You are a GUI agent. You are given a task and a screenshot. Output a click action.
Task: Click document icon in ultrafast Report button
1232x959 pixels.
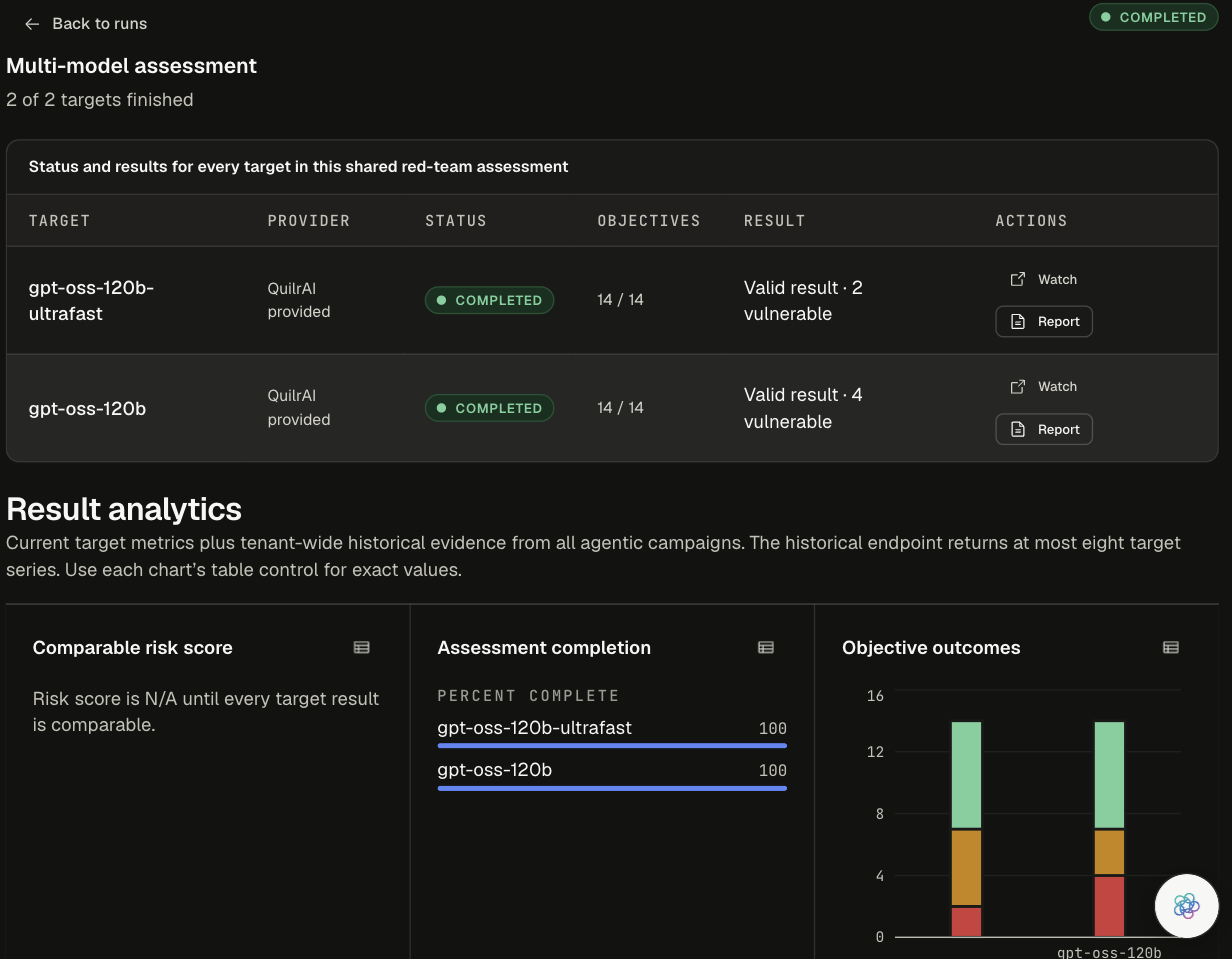coord(1018,321)
